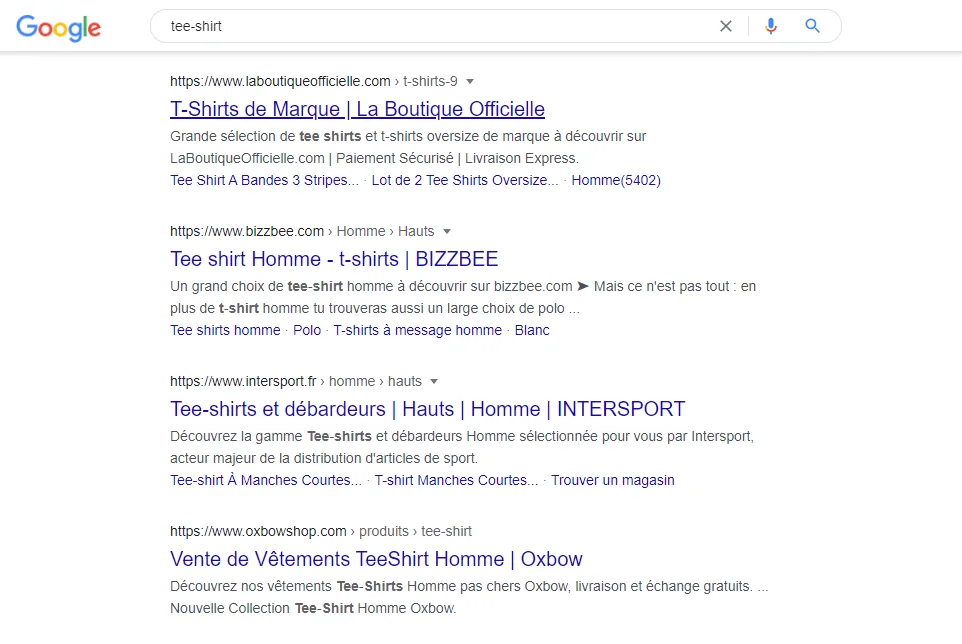
Task: Click snippet text 'Nouvelle Collection Tee-Shirt Homme Oxbow'
Action: pos(313,608)
